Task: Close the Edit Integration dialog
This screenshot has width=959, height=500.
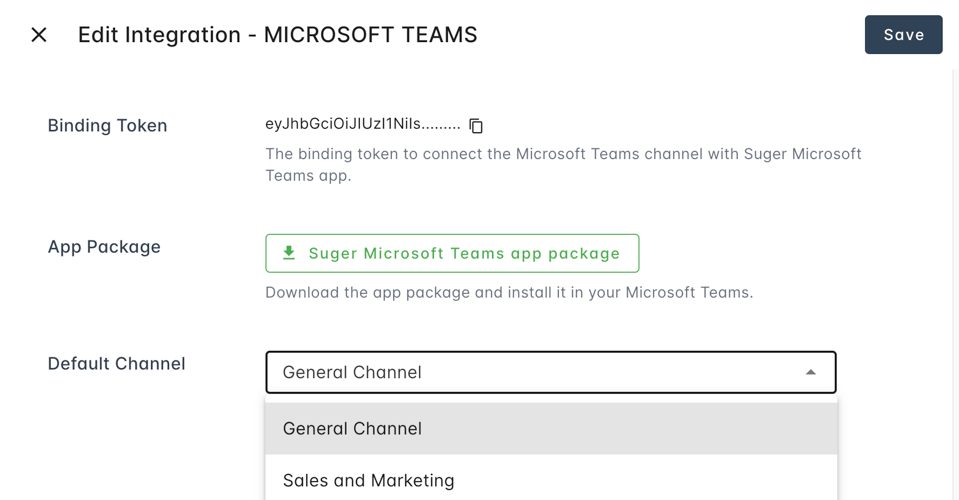Action: [x=39, y=35]
